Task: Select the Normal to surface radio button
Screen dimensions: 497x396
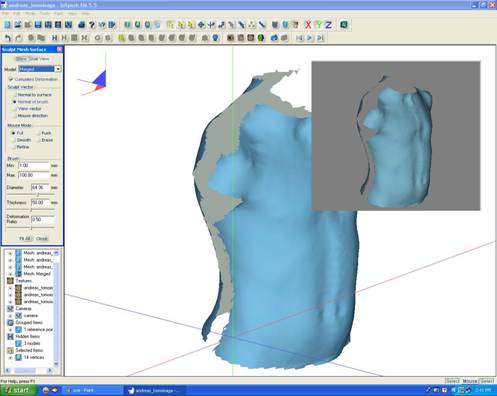Action: pyautogui.click(x=14, y=95)
